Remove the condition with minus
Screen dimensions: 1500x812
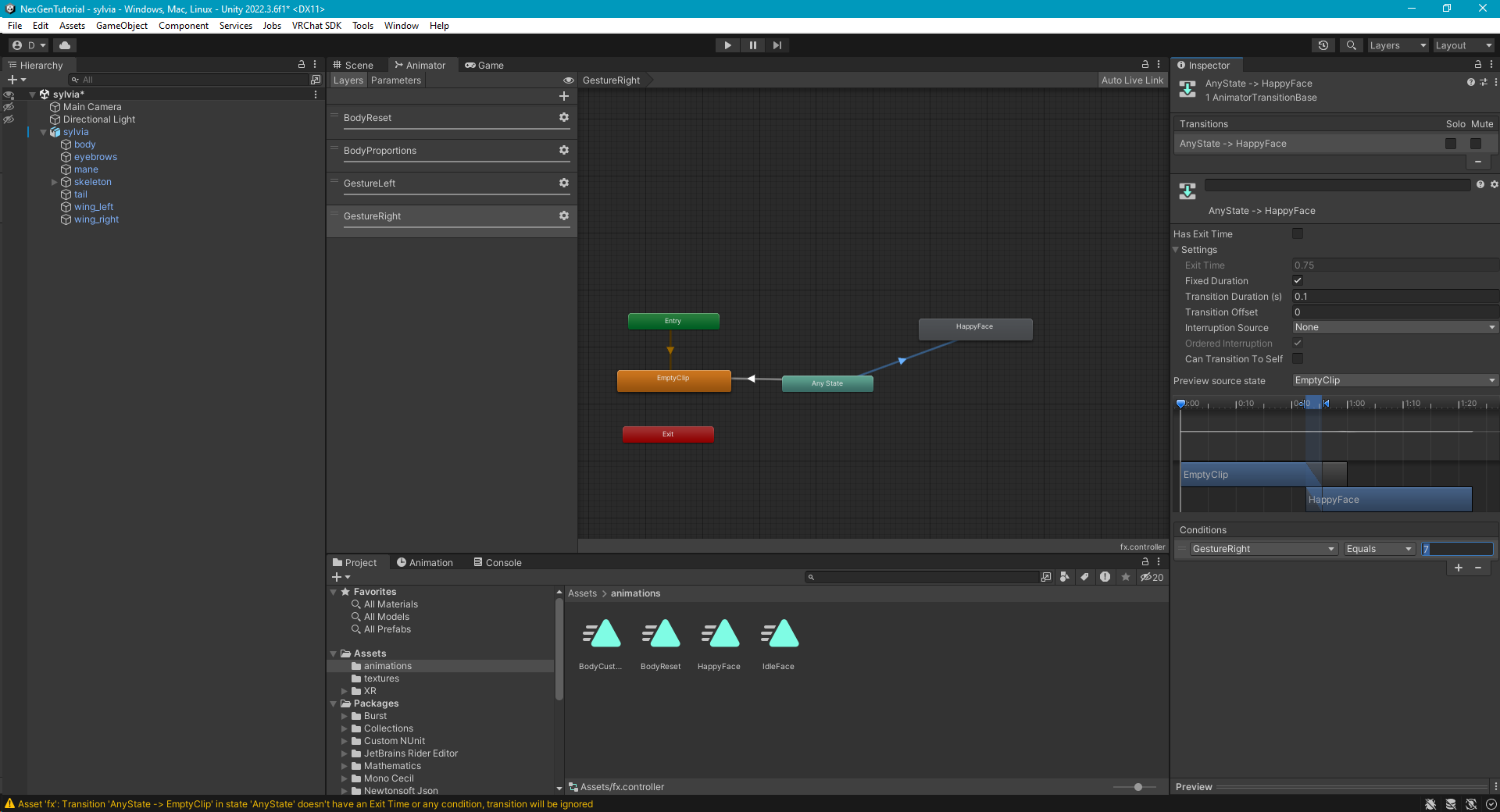tap(1478, 568)
